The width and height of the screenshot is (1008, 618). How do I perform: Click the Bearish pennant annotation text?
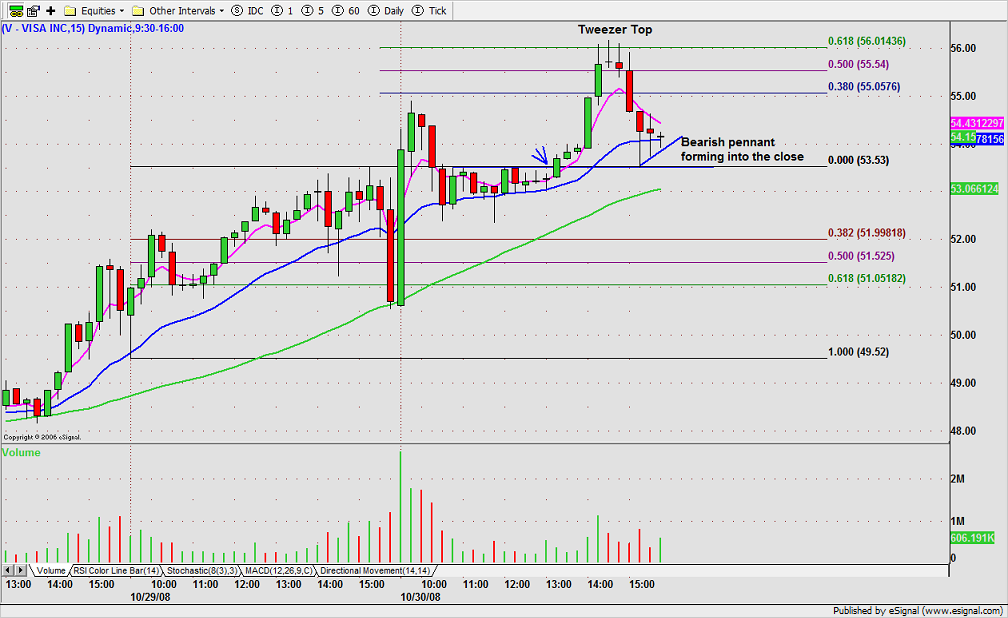click(x=742, y=149)
